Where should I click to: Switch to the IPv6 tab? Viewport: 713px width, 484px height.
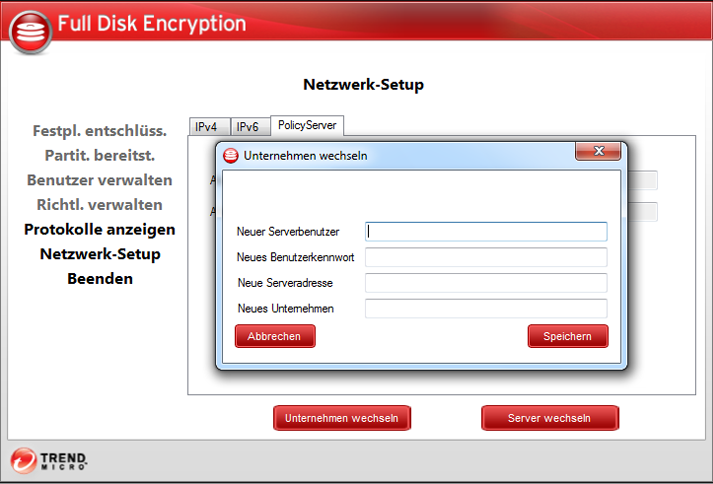(x=246, y=127)
